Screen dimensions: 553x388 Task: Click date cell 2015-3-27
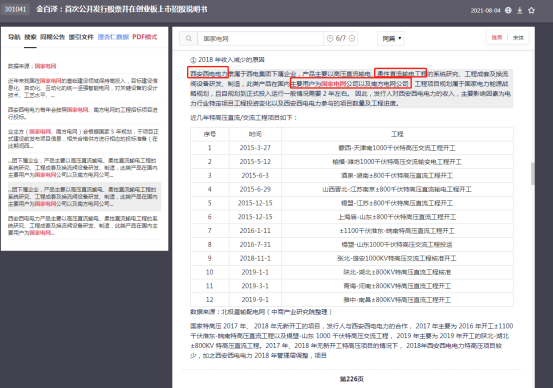coord(255,148)
